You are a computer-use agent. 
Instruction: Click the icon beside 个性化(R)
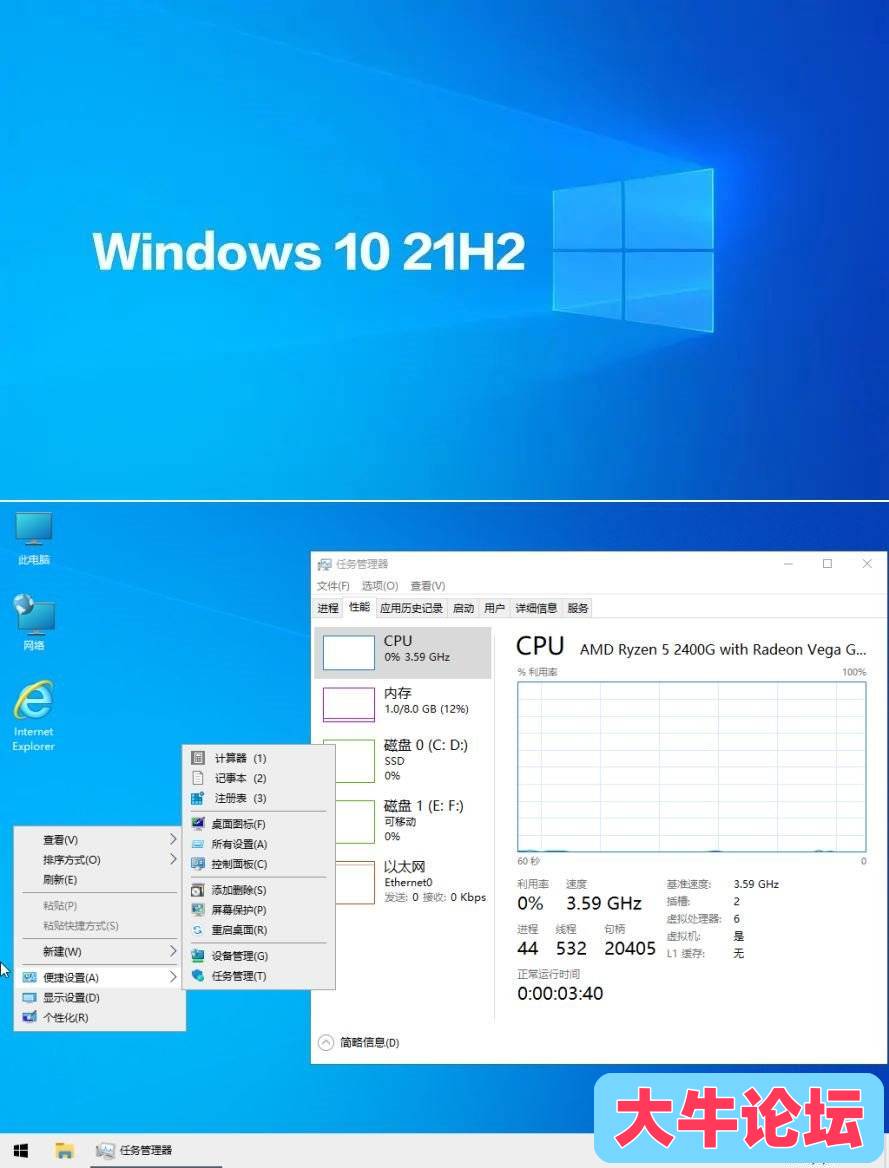pos(29,1018)
